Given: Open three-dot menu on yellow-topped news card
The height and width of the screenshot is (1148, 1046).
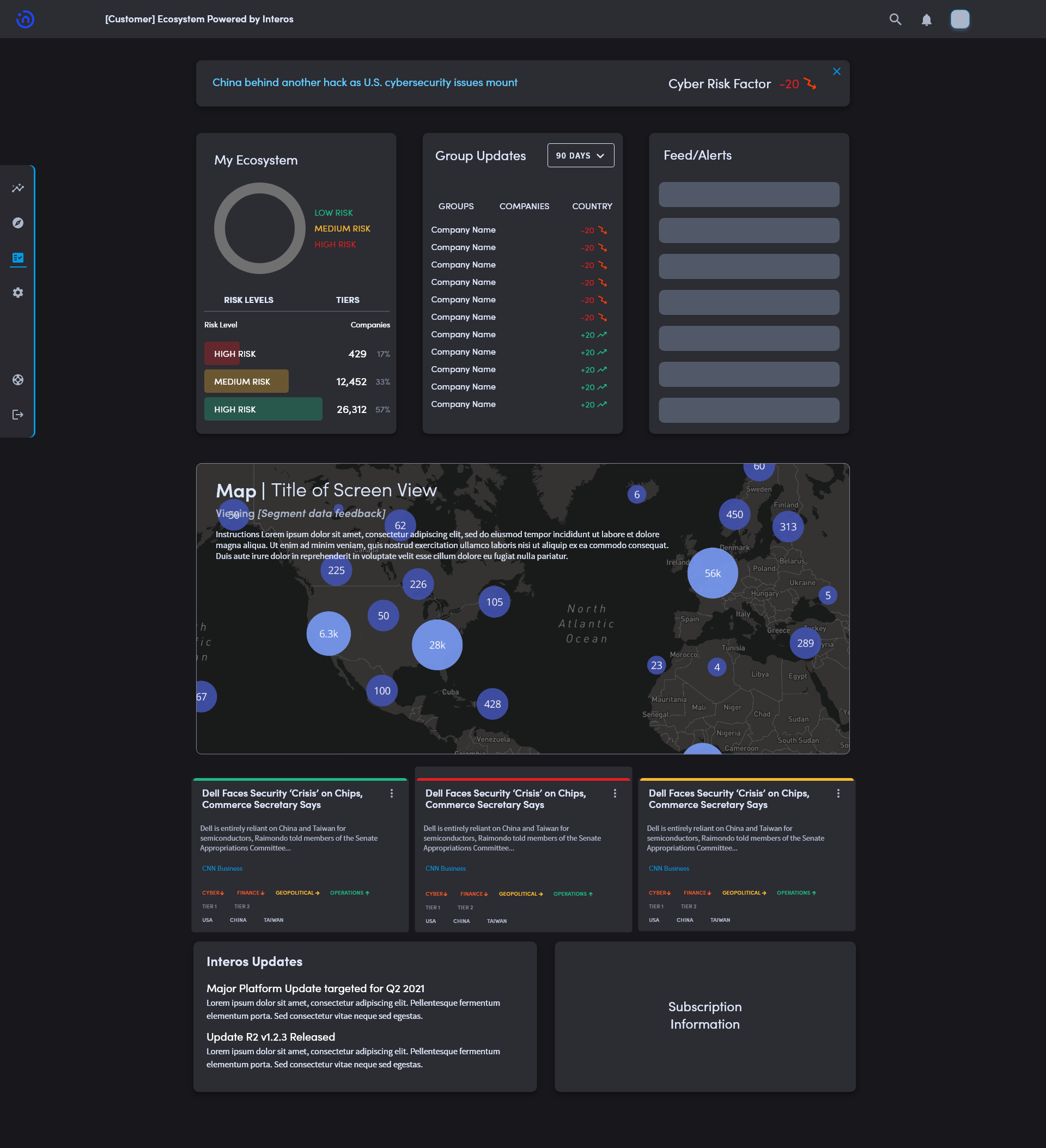Looking at the screenshot, I should coord(838,793).
